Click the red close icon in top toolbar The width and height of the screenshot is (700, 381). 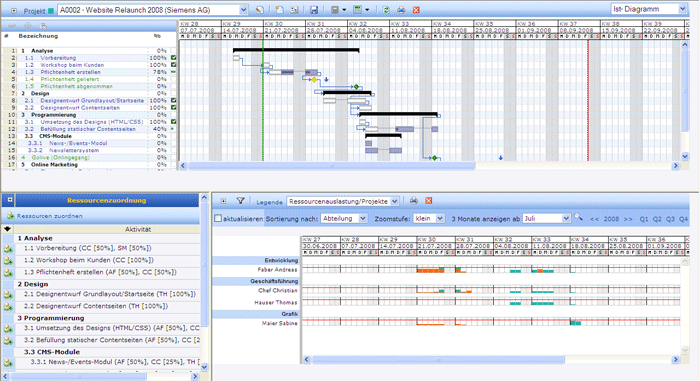[416, 10]
